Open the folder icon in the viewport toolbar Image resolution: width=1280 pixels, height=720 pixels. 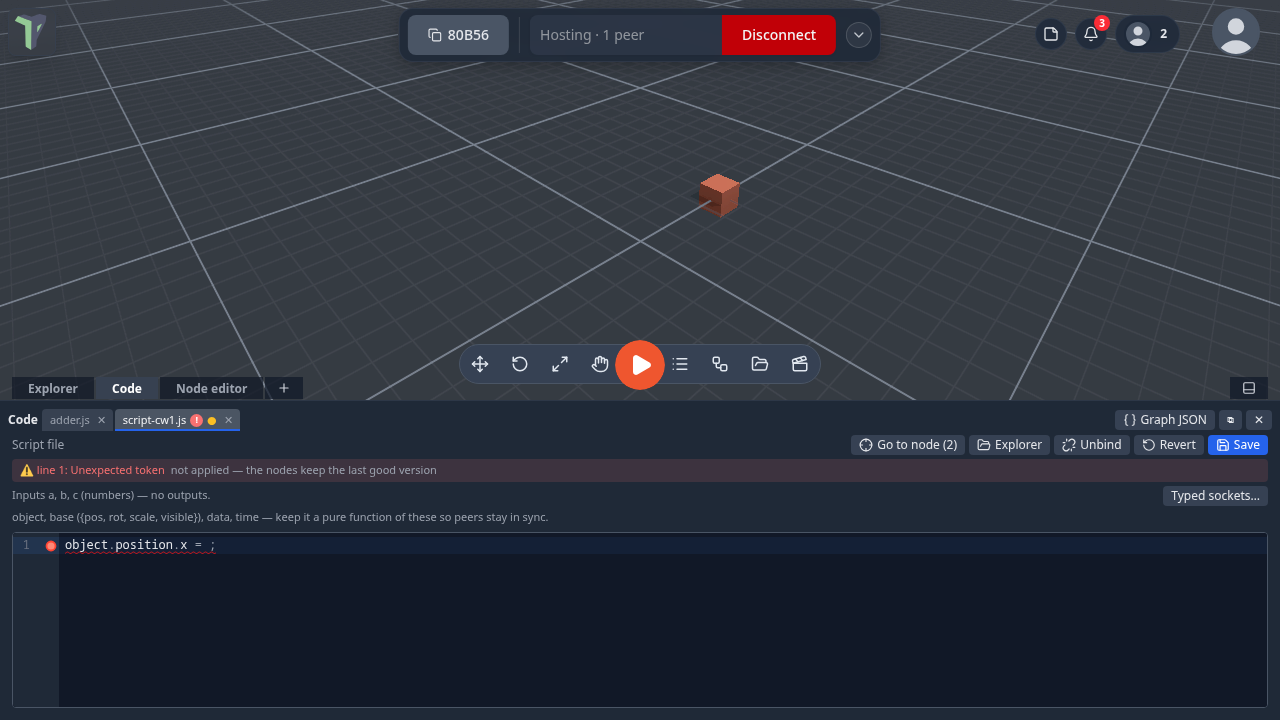[760, 364]
